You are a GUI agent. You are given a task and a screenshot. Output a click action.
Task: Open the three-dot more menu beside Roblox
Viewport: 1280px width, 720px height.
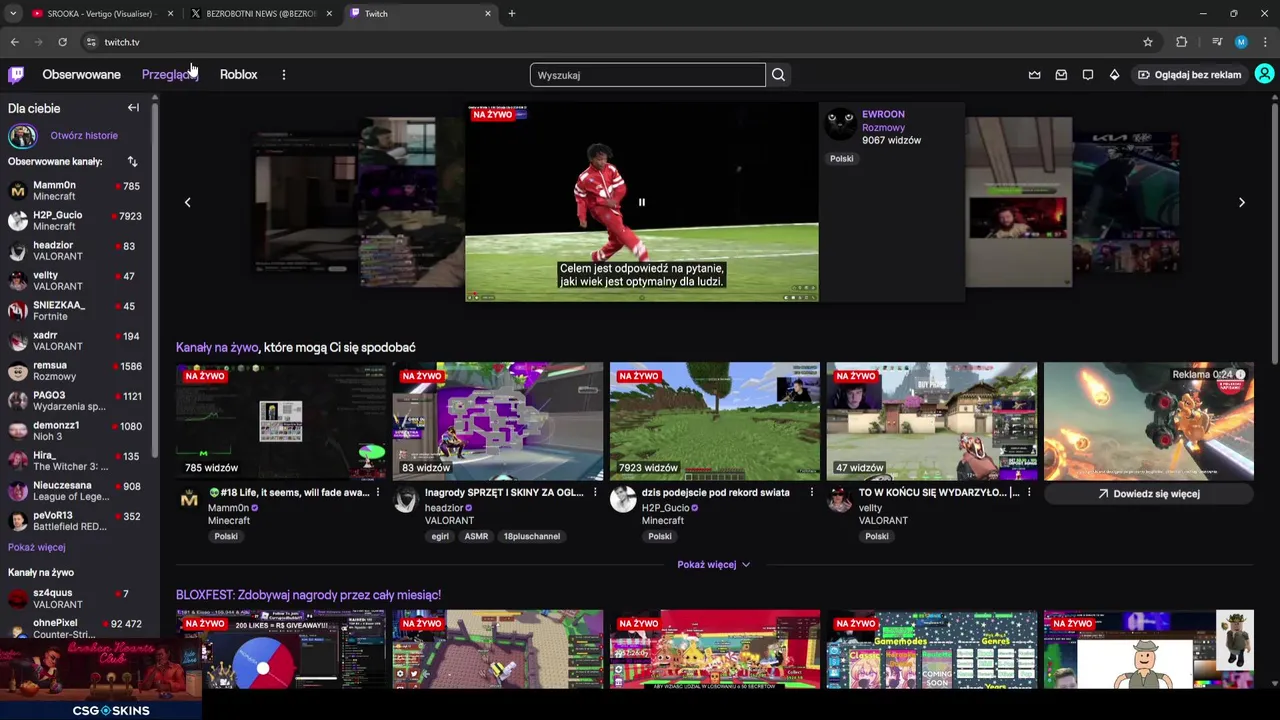[283, 74]
